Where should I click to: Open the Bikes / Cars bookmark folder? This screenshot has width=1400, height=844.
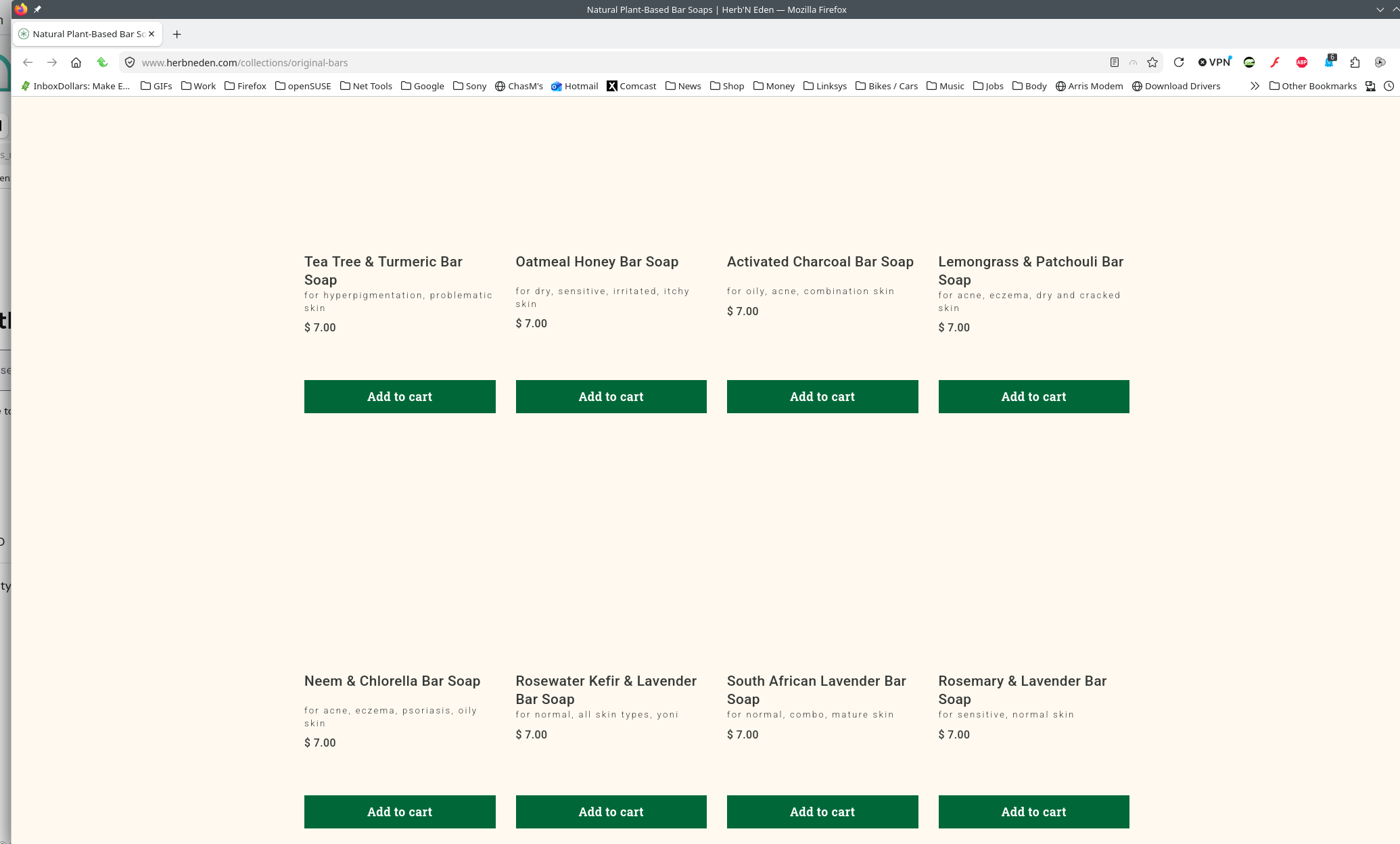tap(887, 86)
